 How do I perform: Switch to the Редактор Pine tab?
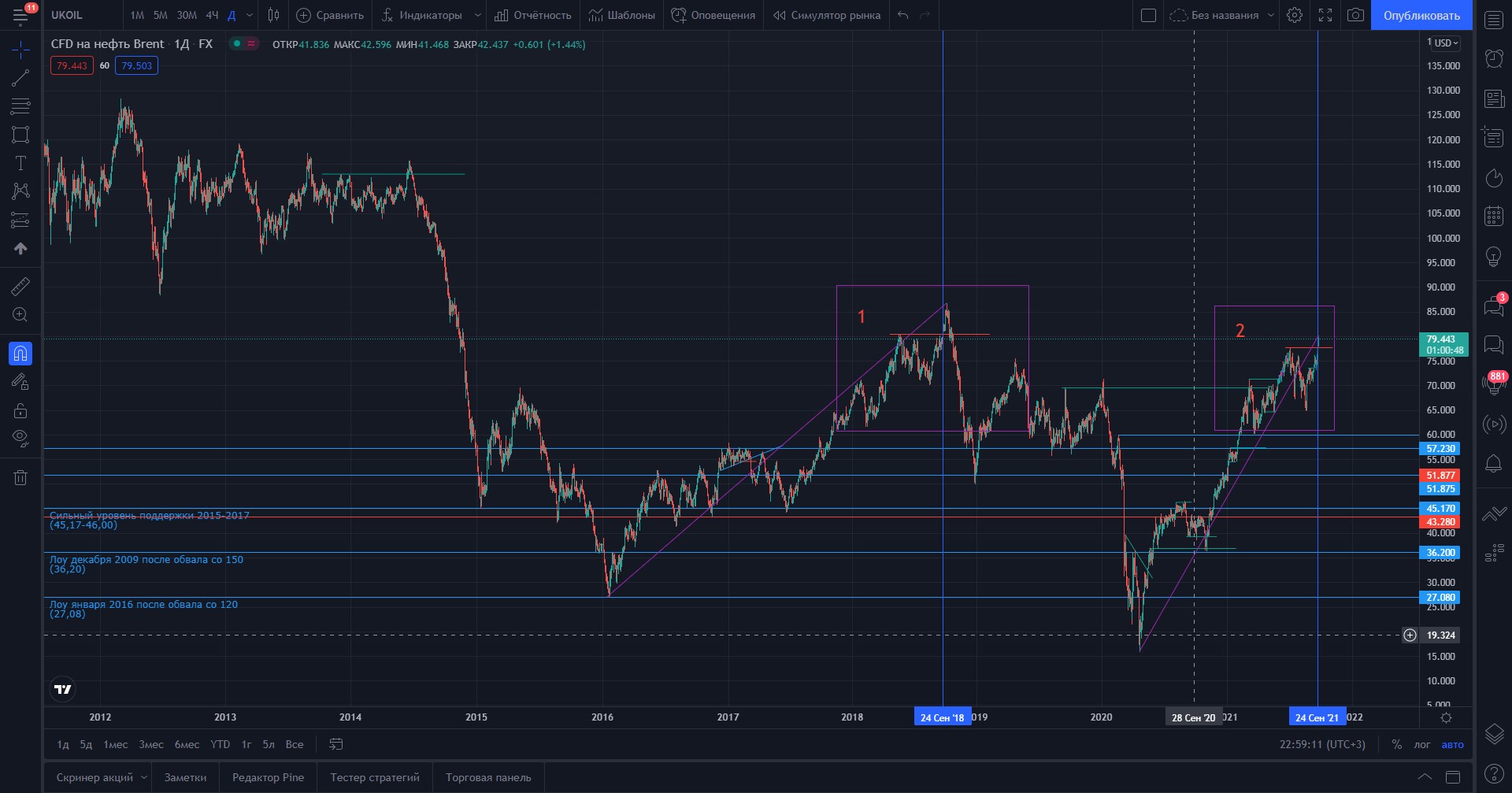tap(268, 777)
